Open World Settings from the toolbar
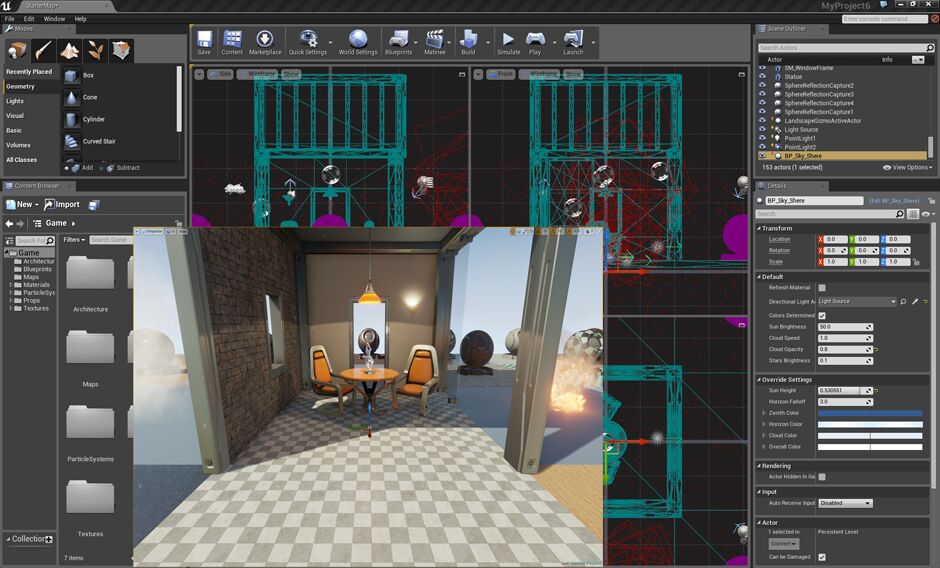This screenshot has width=940, height=568. point(358,41)
